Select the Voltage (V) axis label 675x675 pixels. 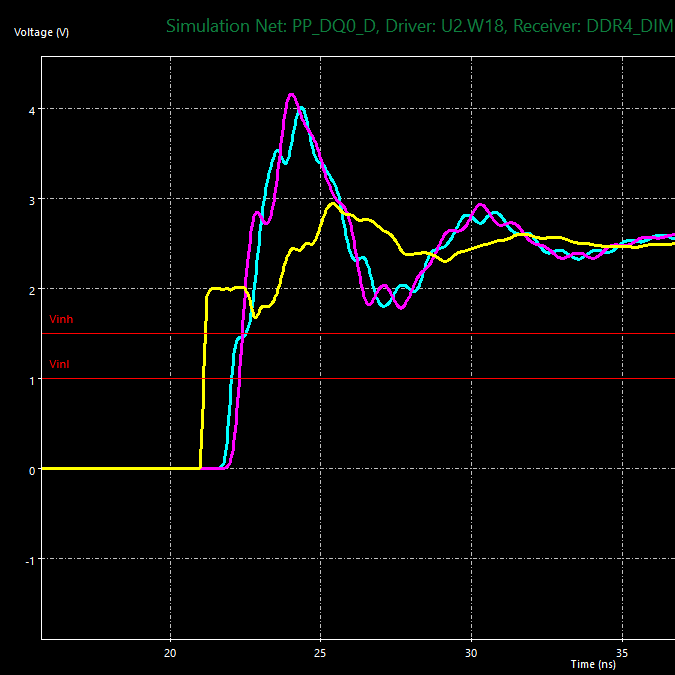pyautogui.click(x=41, y=32)
